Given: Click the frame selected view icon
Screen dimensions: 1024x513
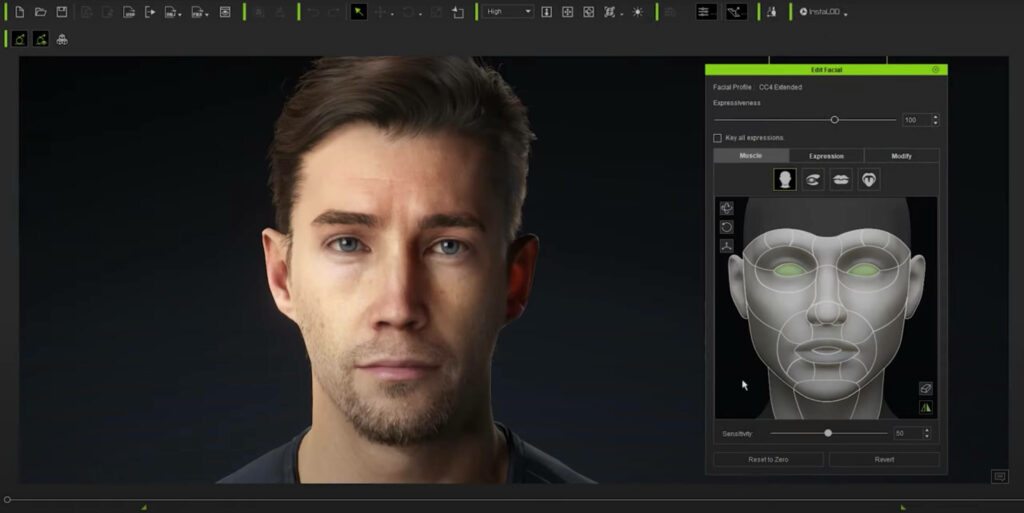Looking at the screenshot, I should [x=568, y=12].
